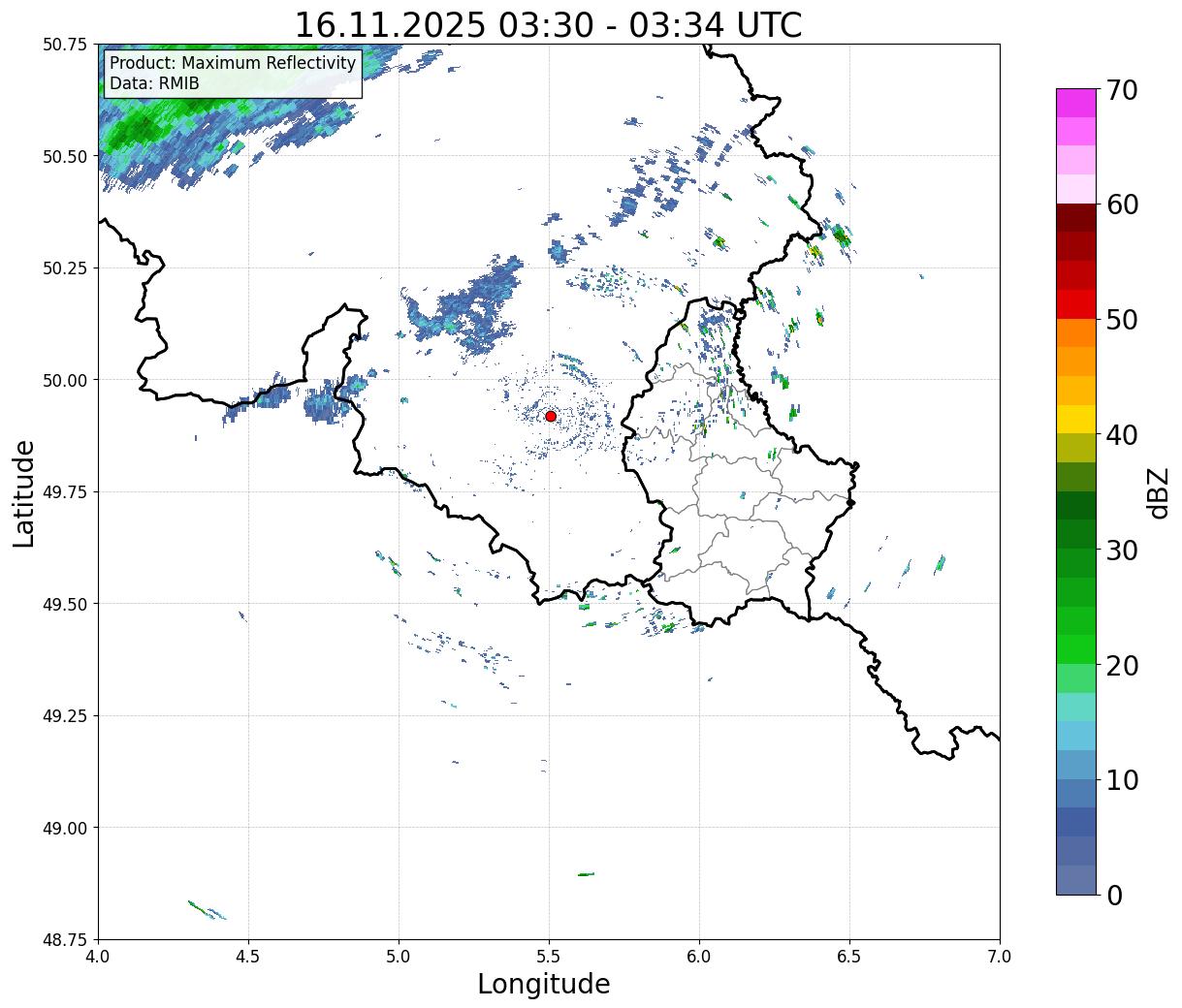
Task: Pick the magenta swatch at top of colorbar
Action: [1076, 104]
